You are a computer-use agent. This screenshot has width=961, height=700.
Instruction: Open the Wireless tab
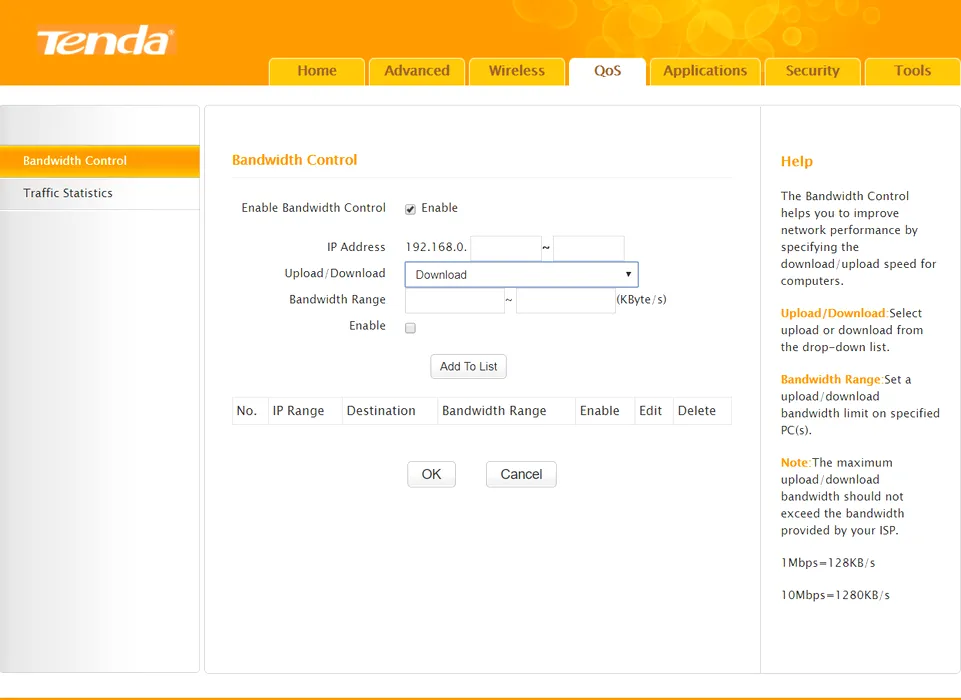pos(517,71)
